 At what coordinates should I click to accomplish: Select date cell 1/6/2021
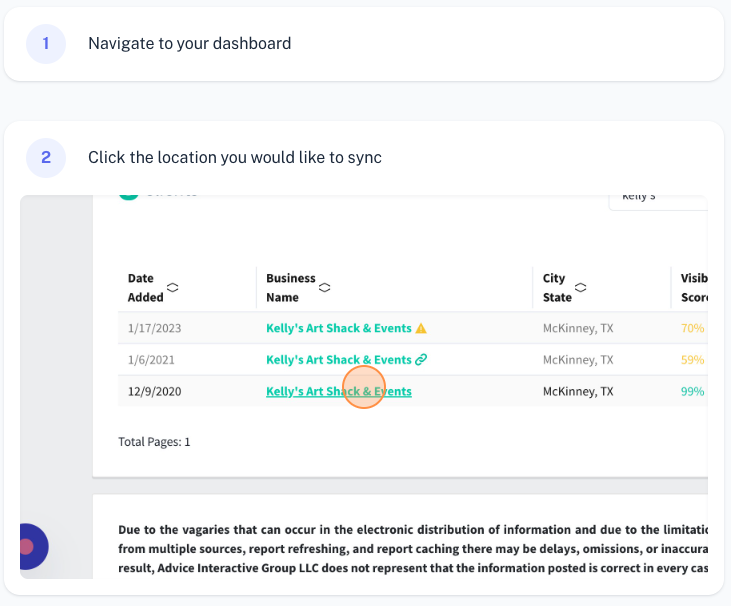(x=151, y=360)
